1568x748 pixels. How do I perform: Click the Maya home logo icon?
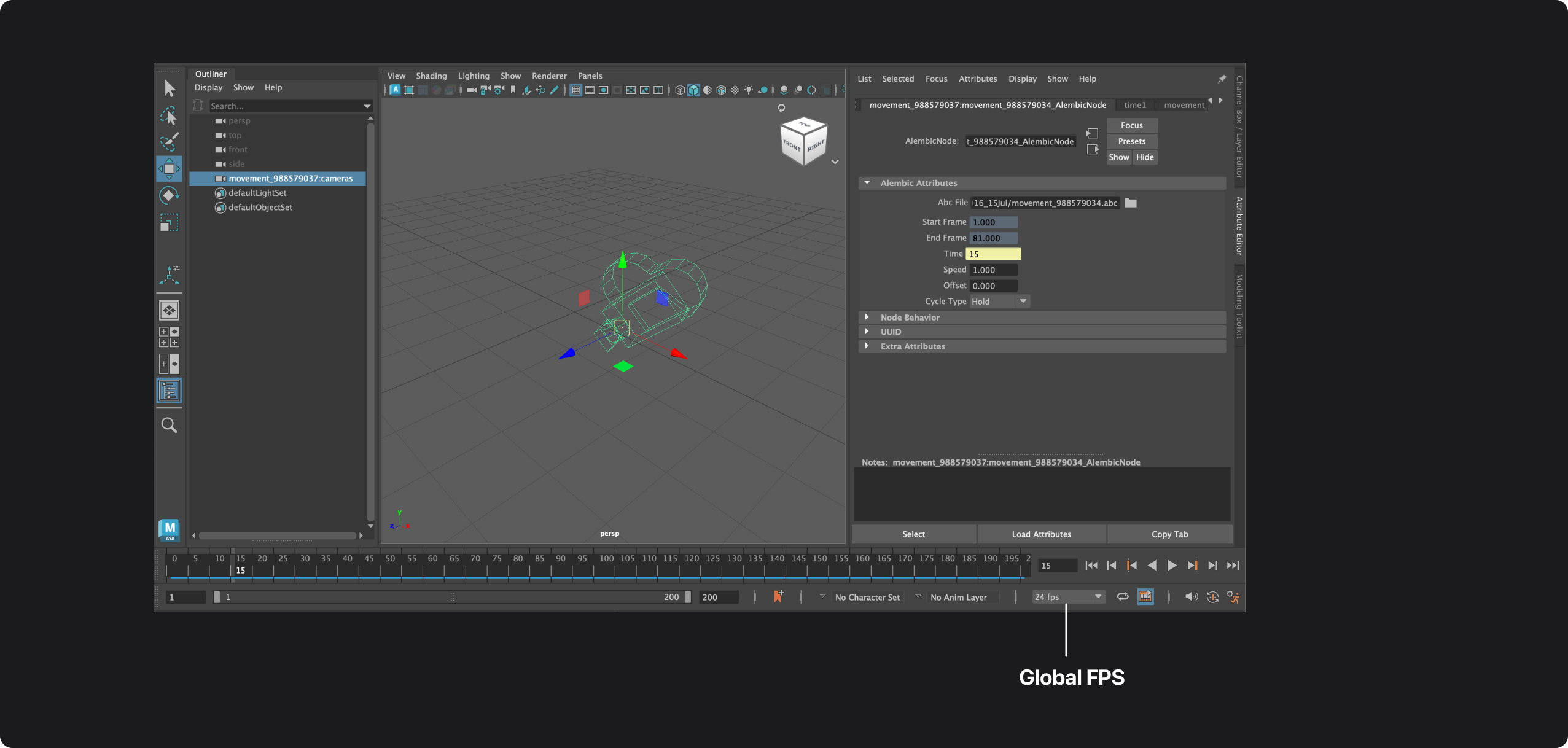(x=169, y=530)
